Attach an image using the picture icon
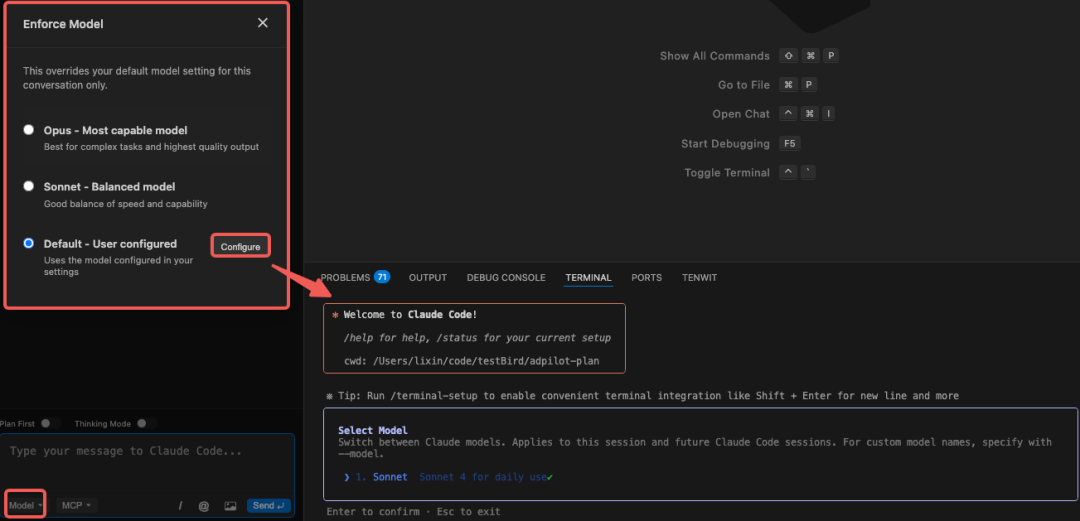 pyautogui.click(x=230, y=506)
